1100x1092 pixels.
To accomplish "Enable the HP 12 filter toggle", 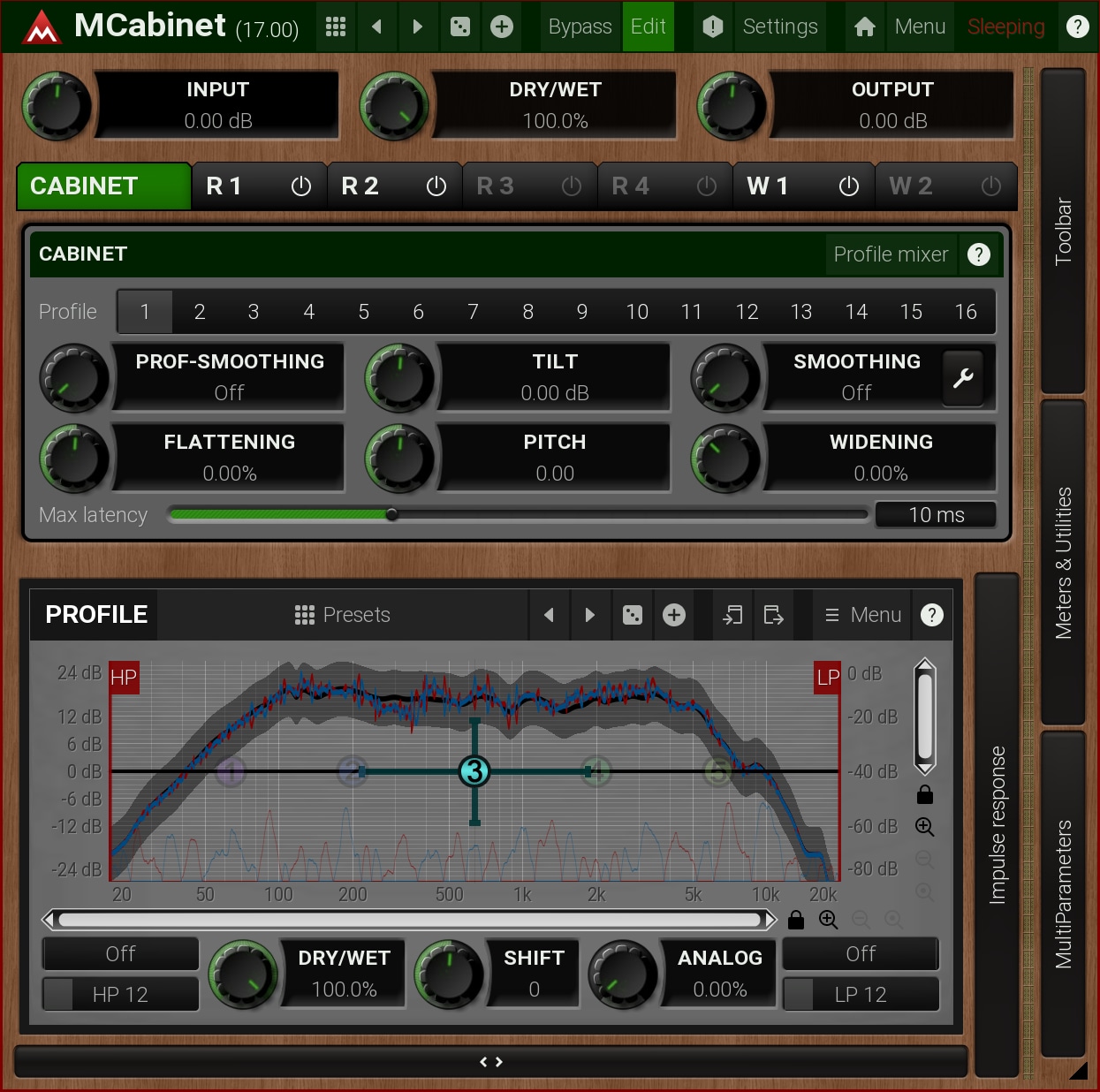I will [58, 995].
